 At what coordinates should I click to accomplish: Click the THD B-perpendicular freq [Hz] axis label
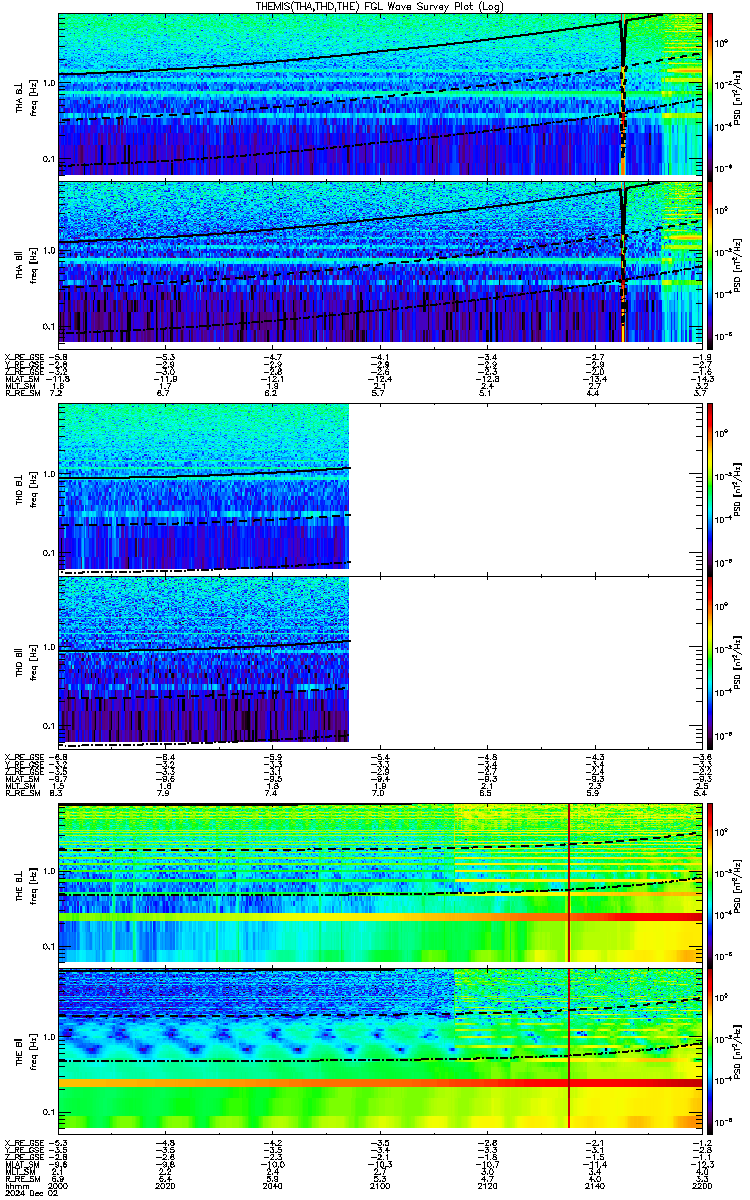click(32, 488)
